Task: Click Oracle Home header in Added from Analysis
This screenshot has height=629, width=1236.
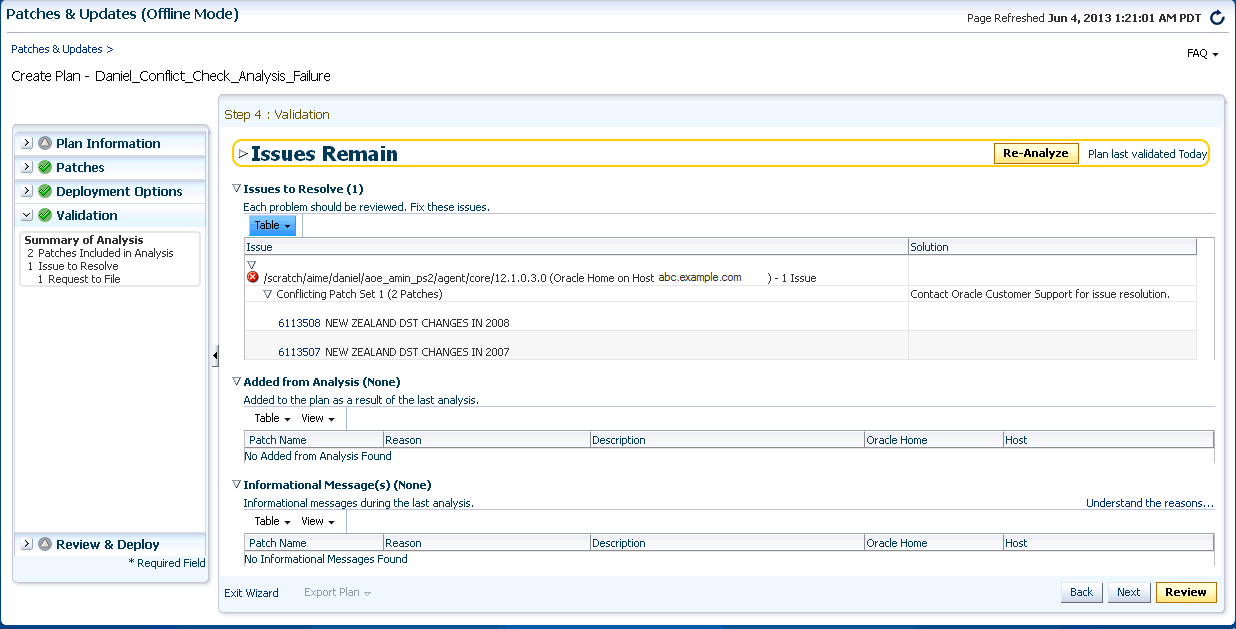Action: coord(934,440)
